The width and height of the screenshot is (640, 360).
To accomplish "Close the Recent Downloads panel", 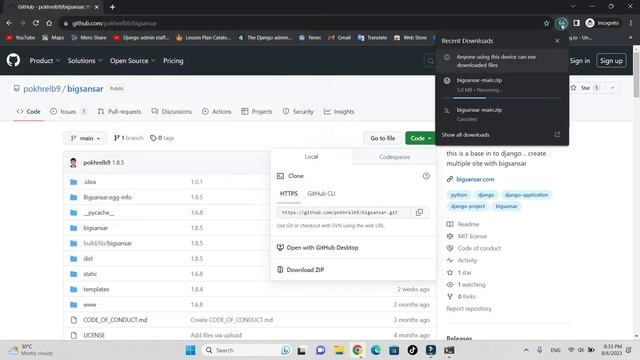I will pos(557,41).
